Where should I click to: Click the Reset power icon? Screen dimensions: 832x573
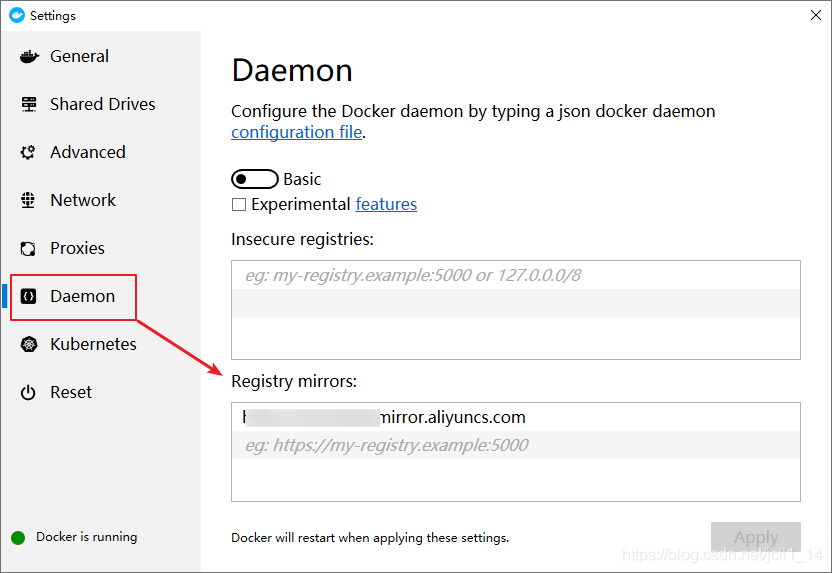coord(28,393)
